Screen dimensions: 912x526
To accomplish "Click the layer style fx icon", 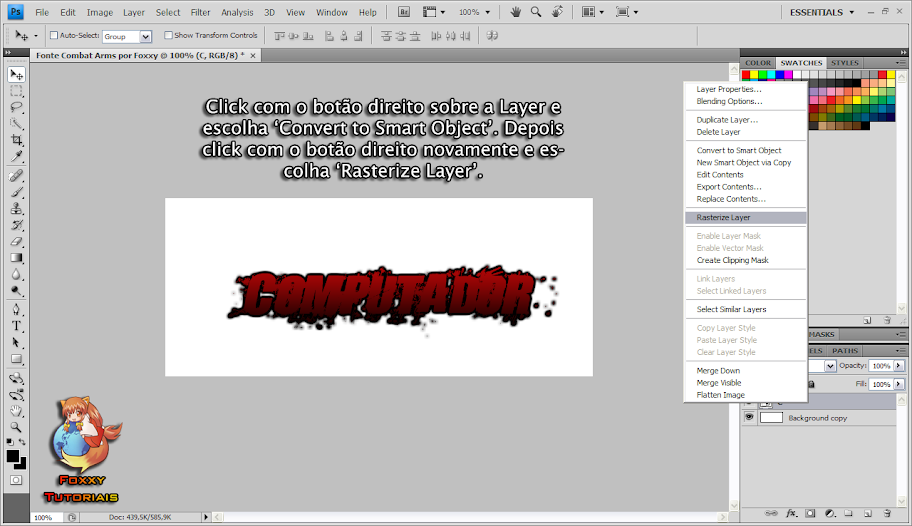I will (791, 512).
